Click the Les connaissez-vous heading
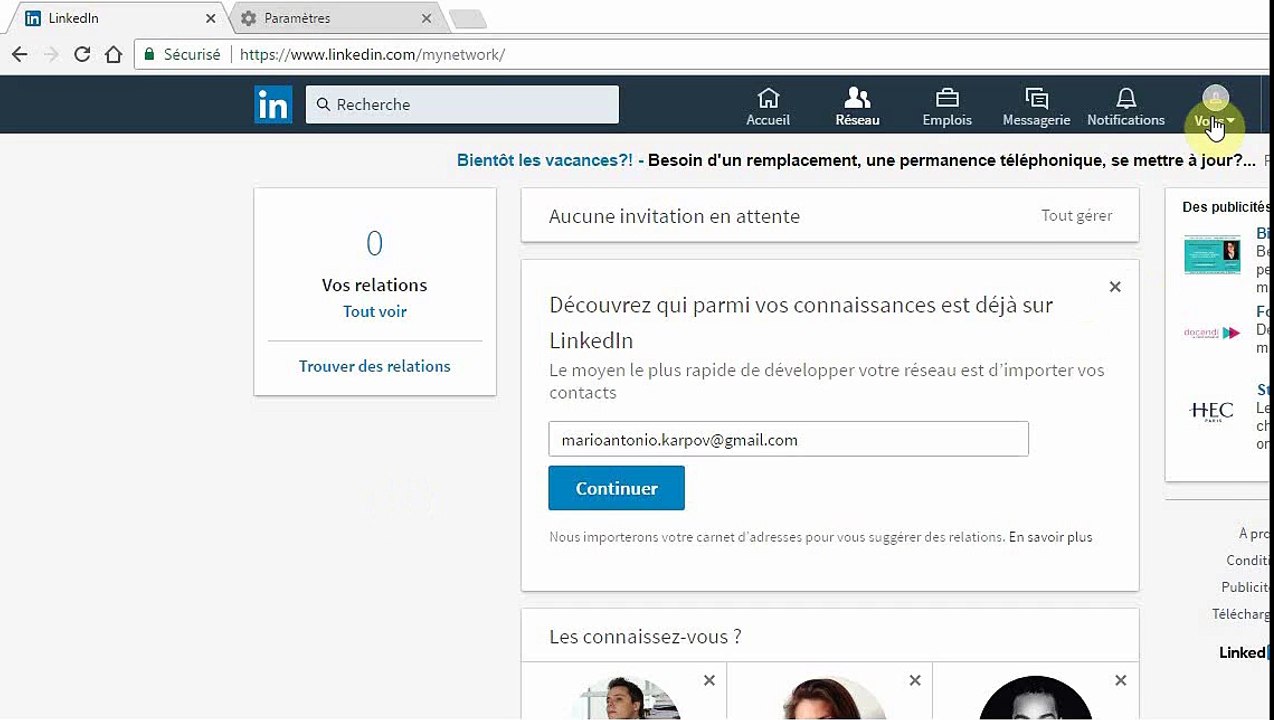This screenshot has height=720, width=1274. pyautogui.click(x=645, y=636)
